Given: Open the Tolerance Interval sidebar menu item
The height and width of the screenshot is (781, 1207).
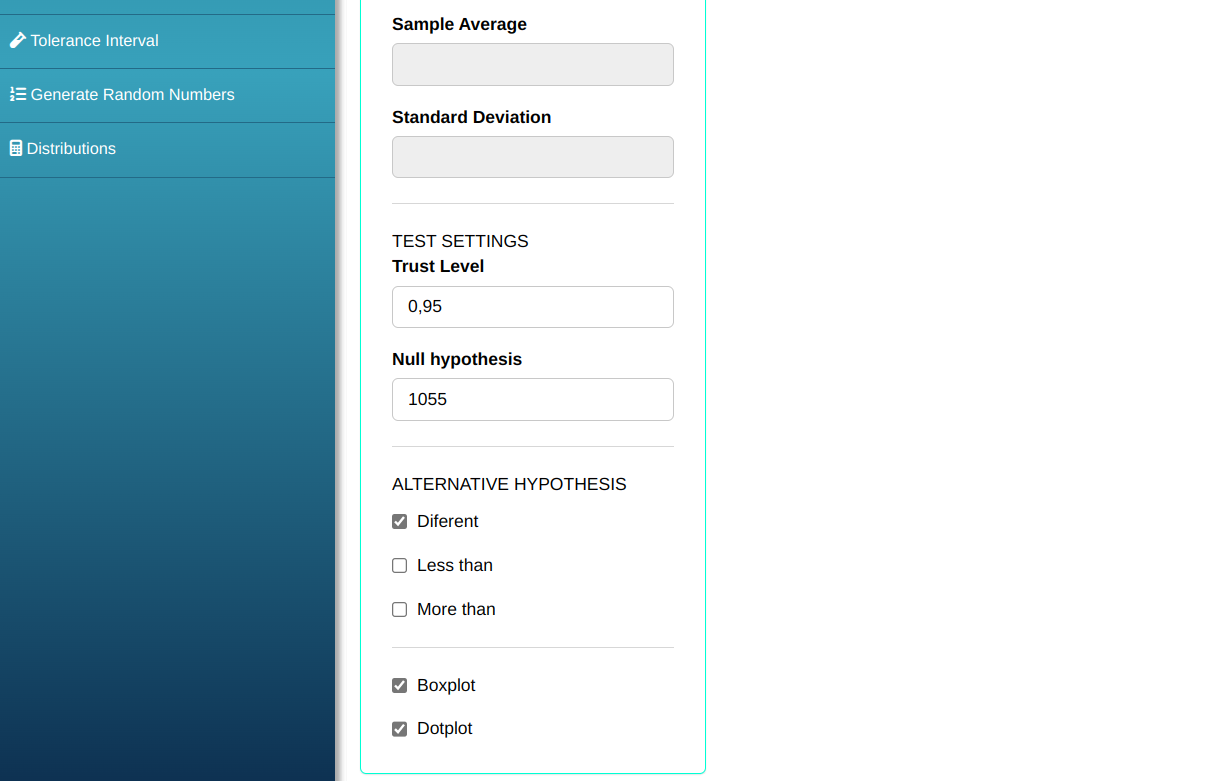Looking at the screenshot, I should pyautogui.click(x=94, y=41).
